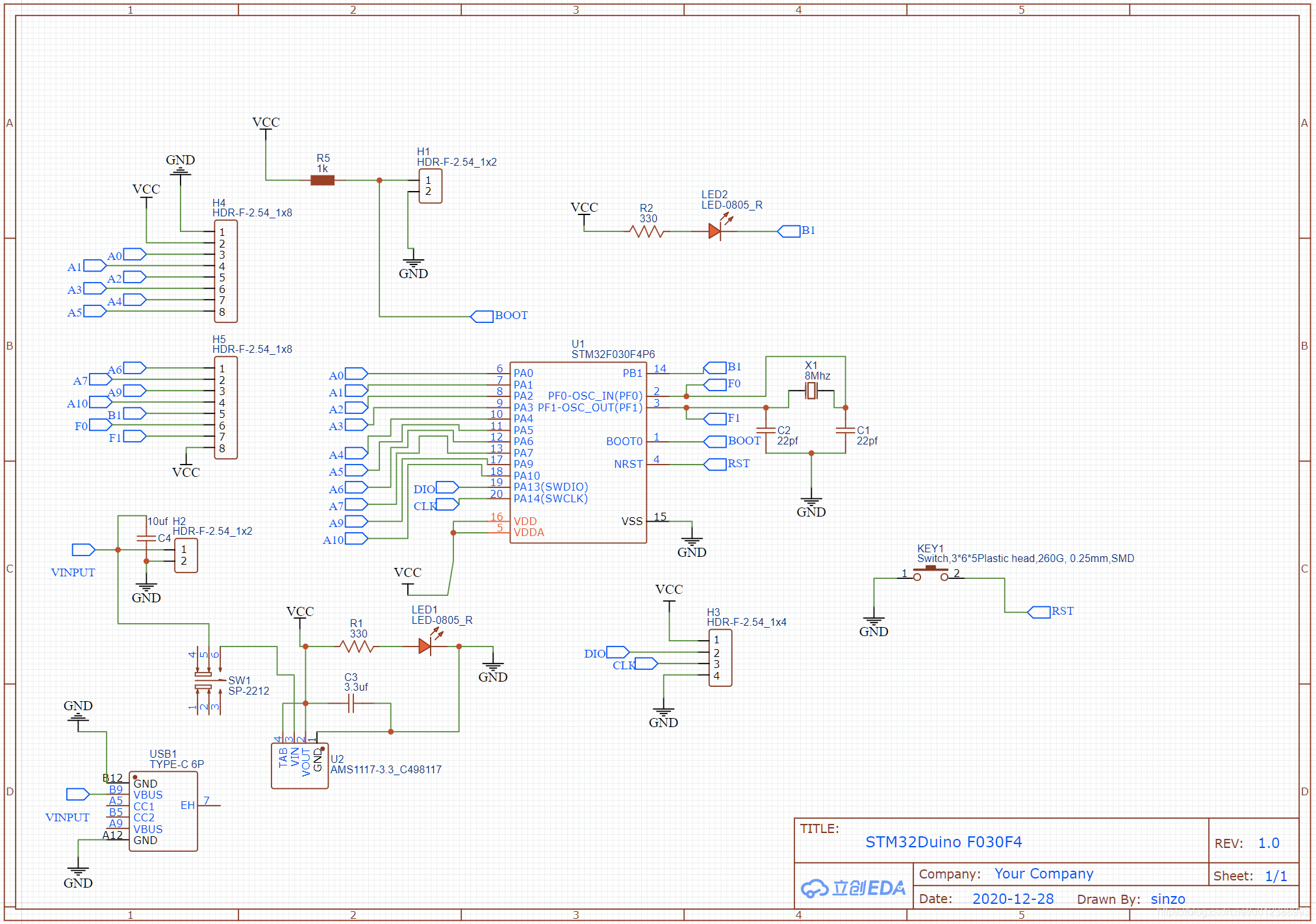Select the drawn by sinzo text
The height and width of the screenshot is (924, 1316).
(1167, 899)
